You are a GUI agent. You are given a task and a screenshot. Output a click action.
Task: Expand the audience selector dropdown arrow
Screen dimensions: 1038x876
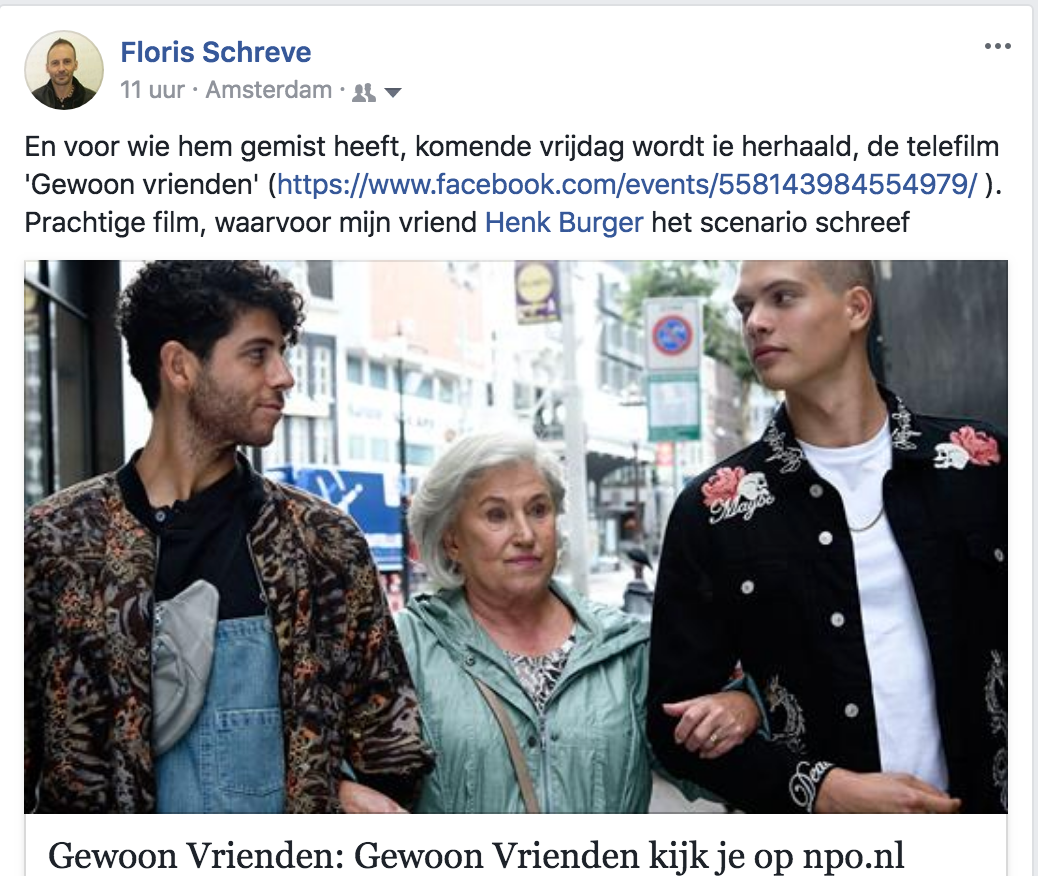point(393,93)
